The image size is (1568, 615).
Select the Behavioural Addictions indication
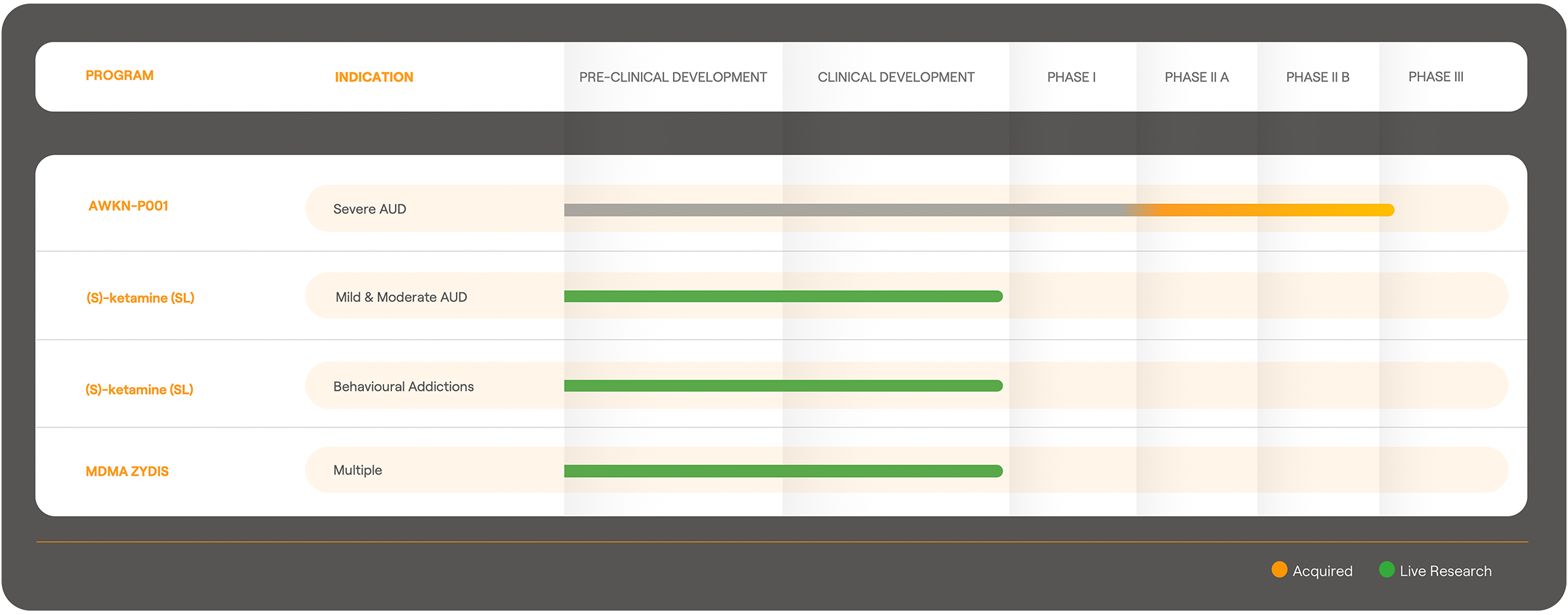coord(404,386)
